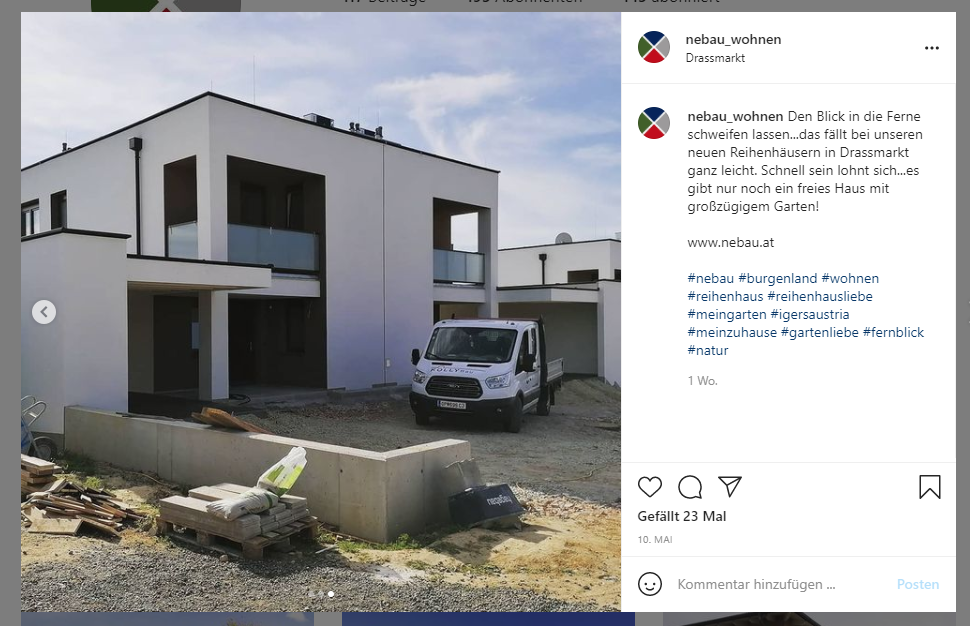
Task: View who liked via Gefällt 23 Mal
Action: point(682,516)
